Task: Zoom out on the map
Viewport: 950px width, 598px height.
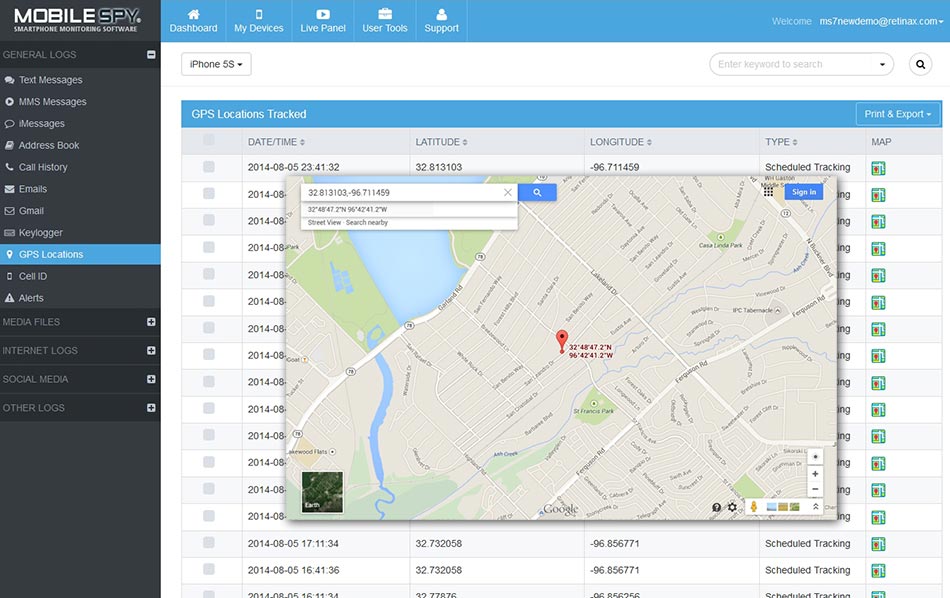Action: coord(815,489)
